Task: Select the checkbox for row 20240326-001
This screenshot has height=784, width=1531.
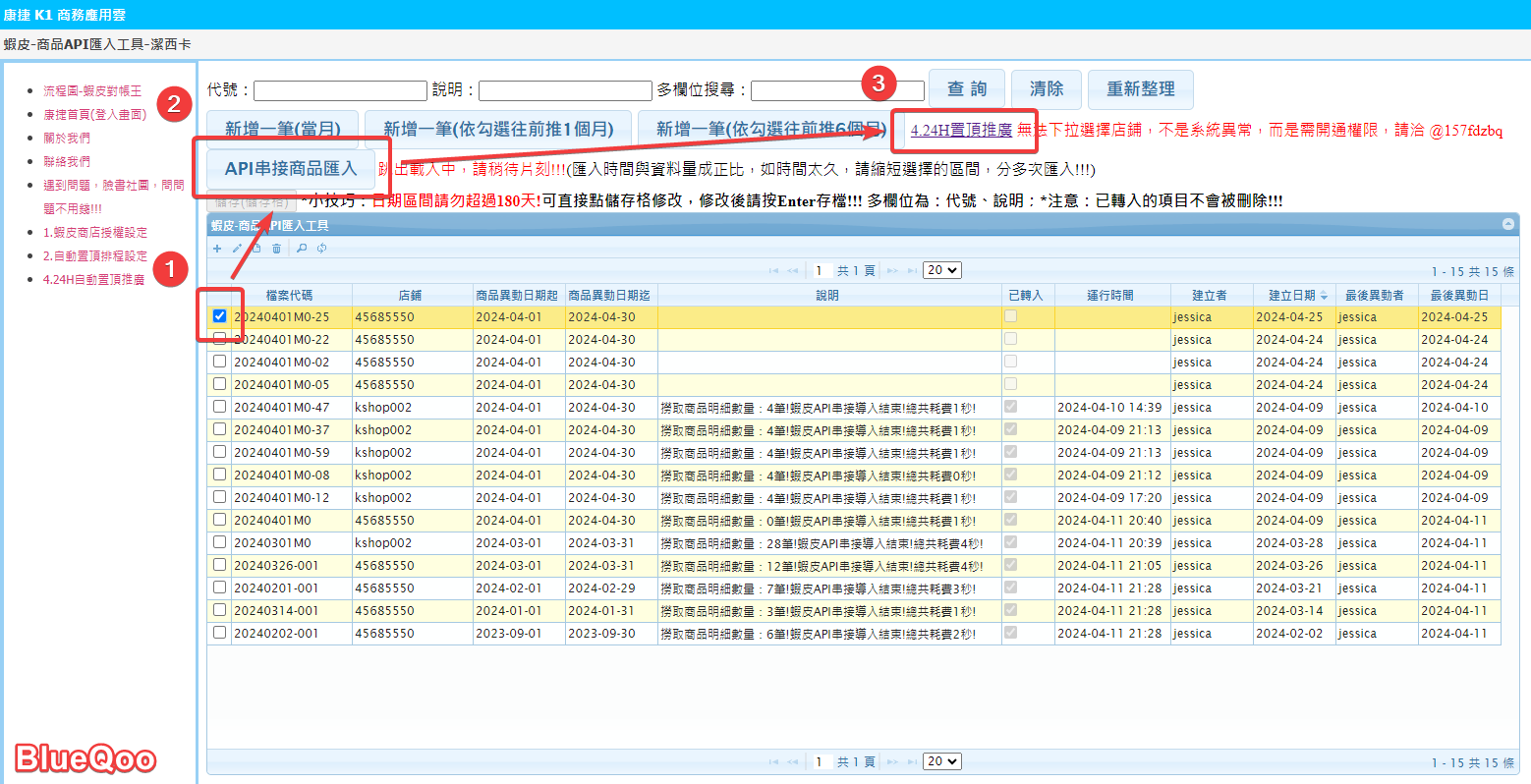Action: [220, 565]
